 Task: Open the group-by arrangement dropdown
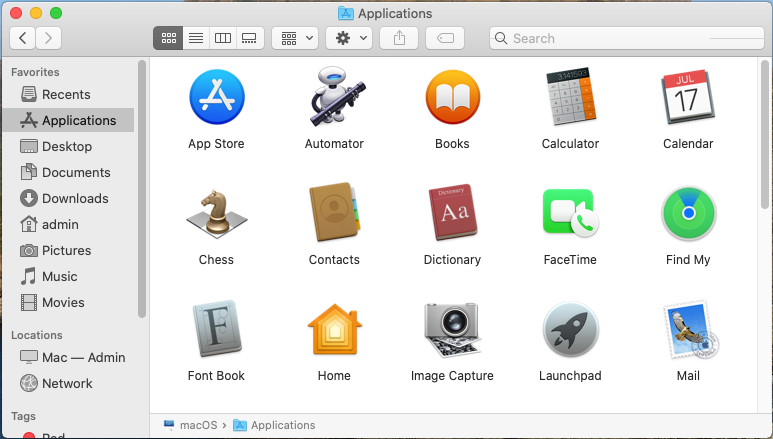(x=295, y=38)
